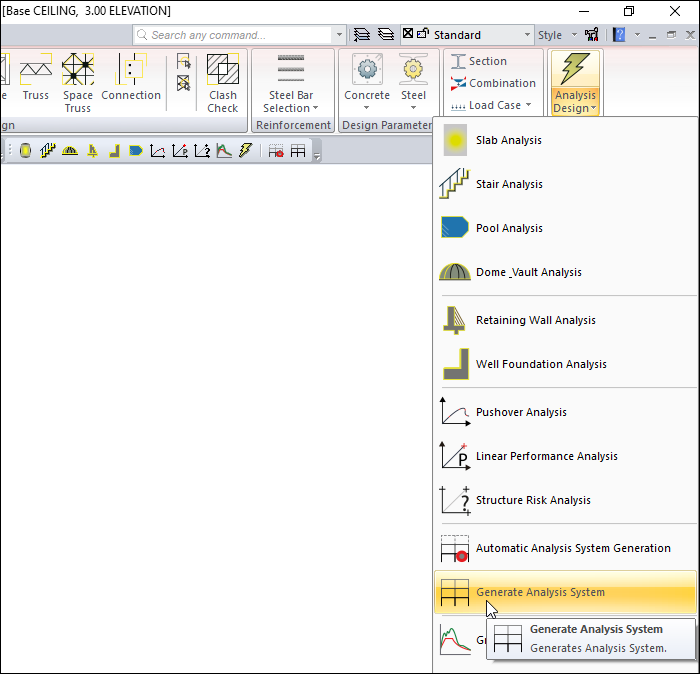Viewport: 700px width, 674px height.
Task: Expand the Standard layer combo box
Action: click(528, 35)
